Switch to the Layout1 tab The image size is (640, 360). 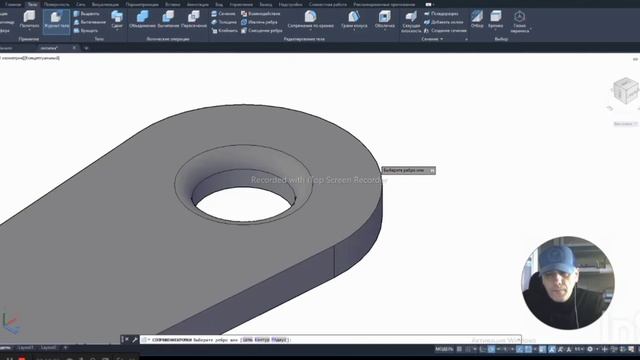point(26,348)
